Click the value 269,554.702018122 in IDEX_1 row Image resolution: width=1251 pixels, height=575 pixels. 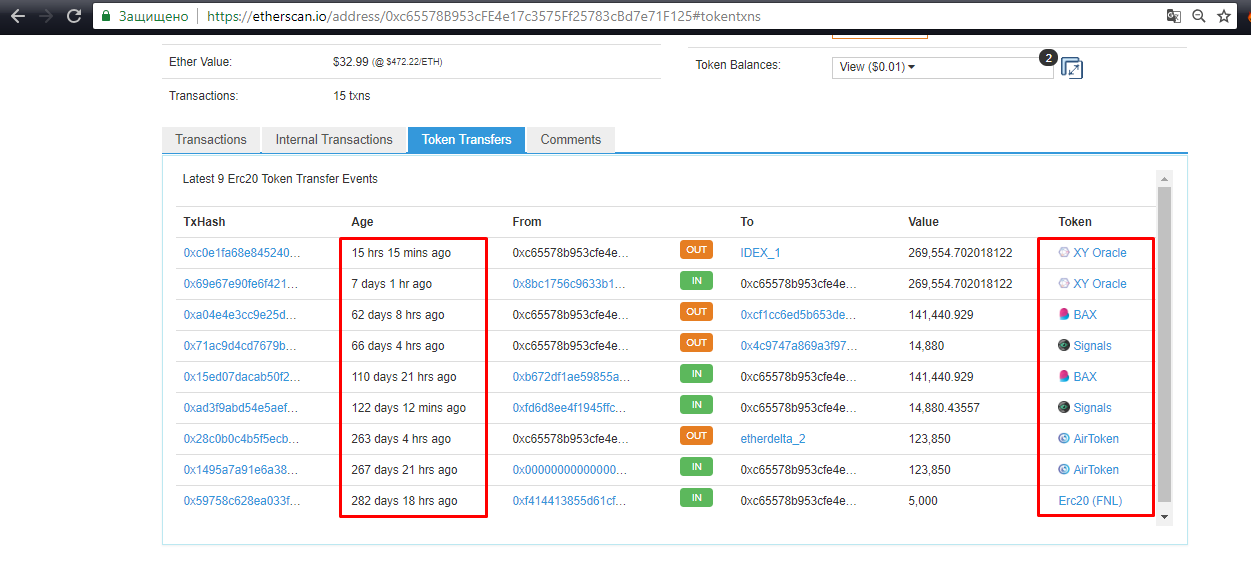coord(960,253)
